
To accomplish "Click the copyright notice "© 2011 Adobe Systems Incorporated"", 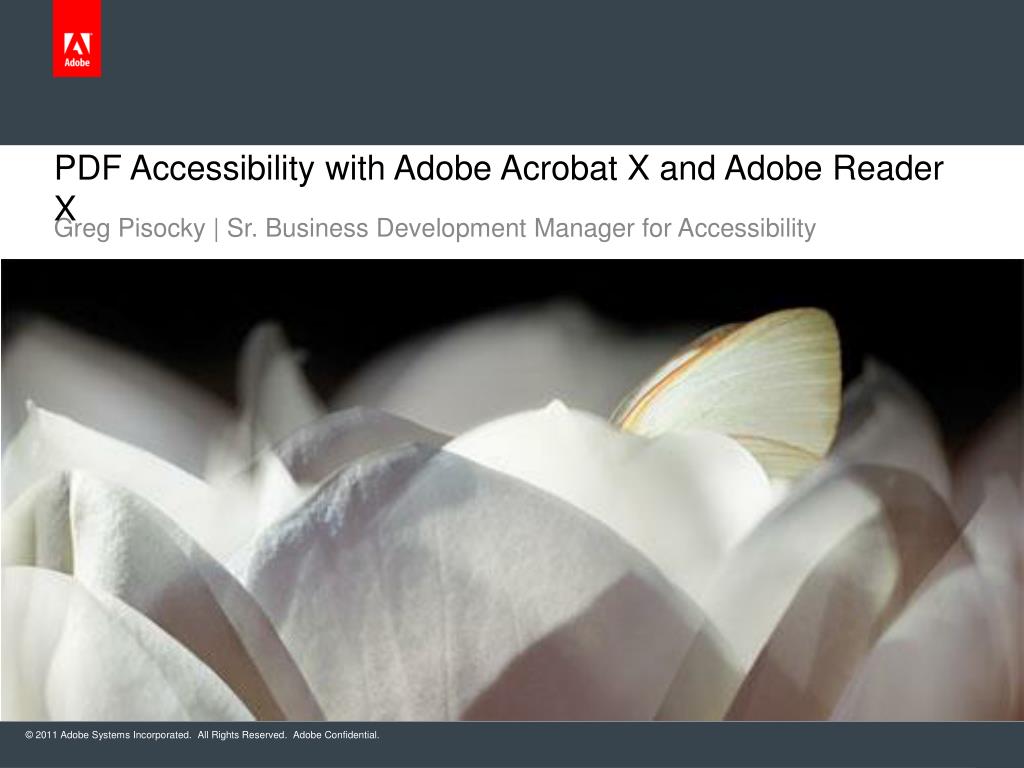I will pos(108,735).
